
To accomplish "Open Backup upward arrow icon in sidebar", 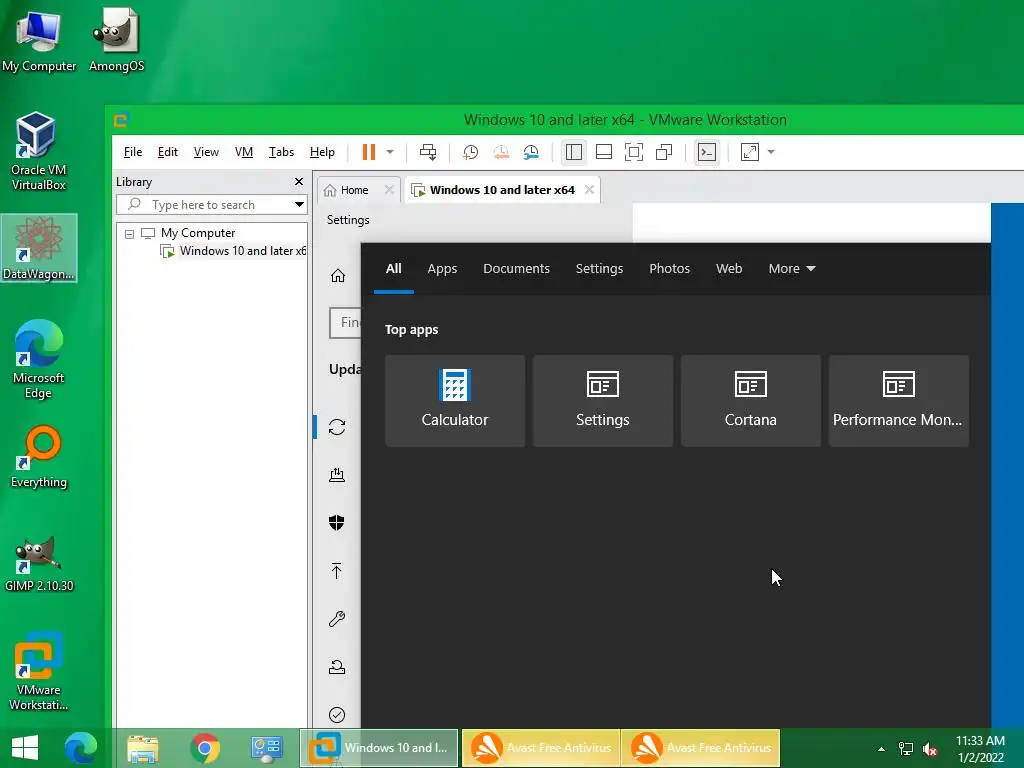I will pos(336,571).
